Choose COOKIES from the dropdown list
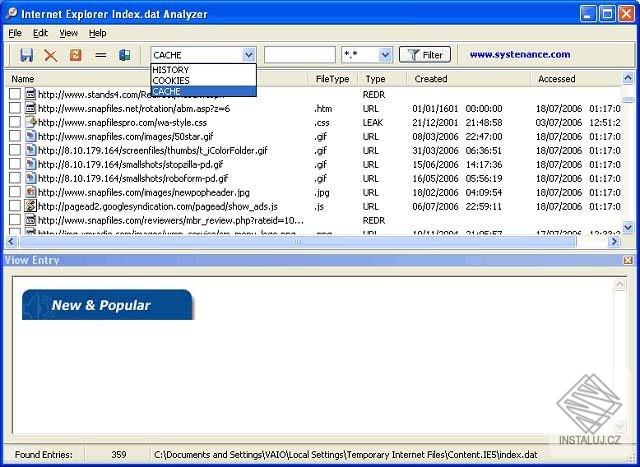Viewport: 640px width, 467px height. (203, 80)
